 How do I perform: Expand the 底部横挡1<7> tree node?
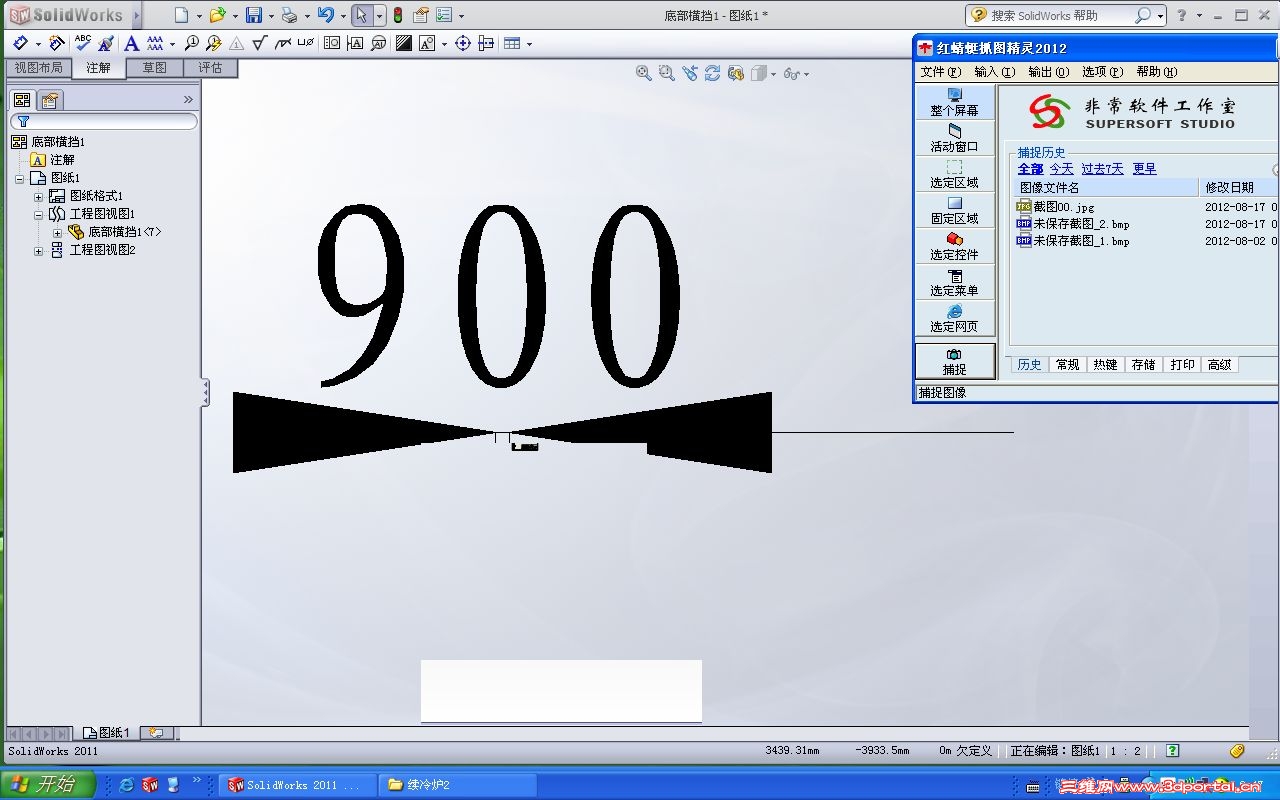coord(57,232)
